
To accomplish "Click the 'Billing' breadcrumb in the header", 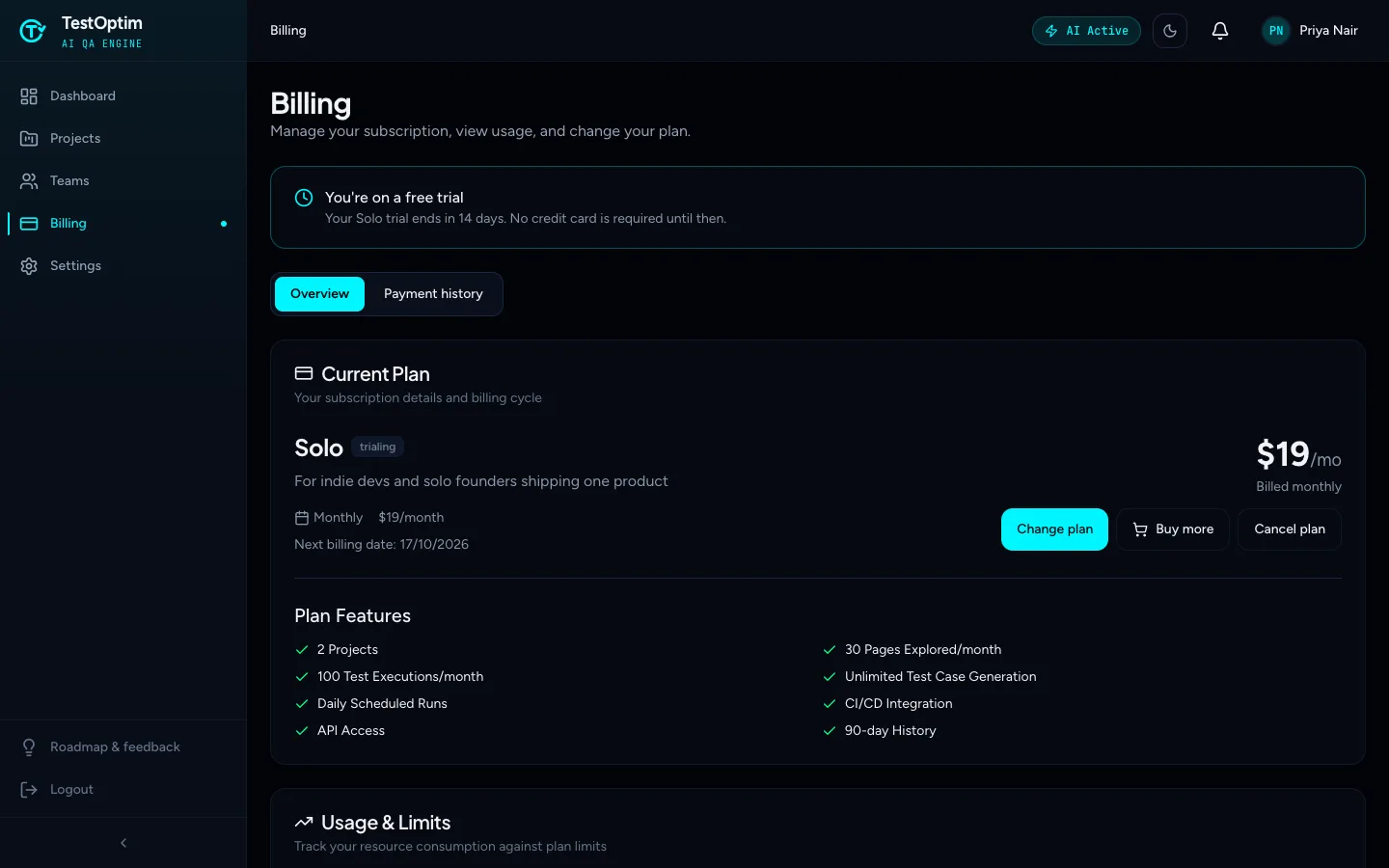I will 287,31.
